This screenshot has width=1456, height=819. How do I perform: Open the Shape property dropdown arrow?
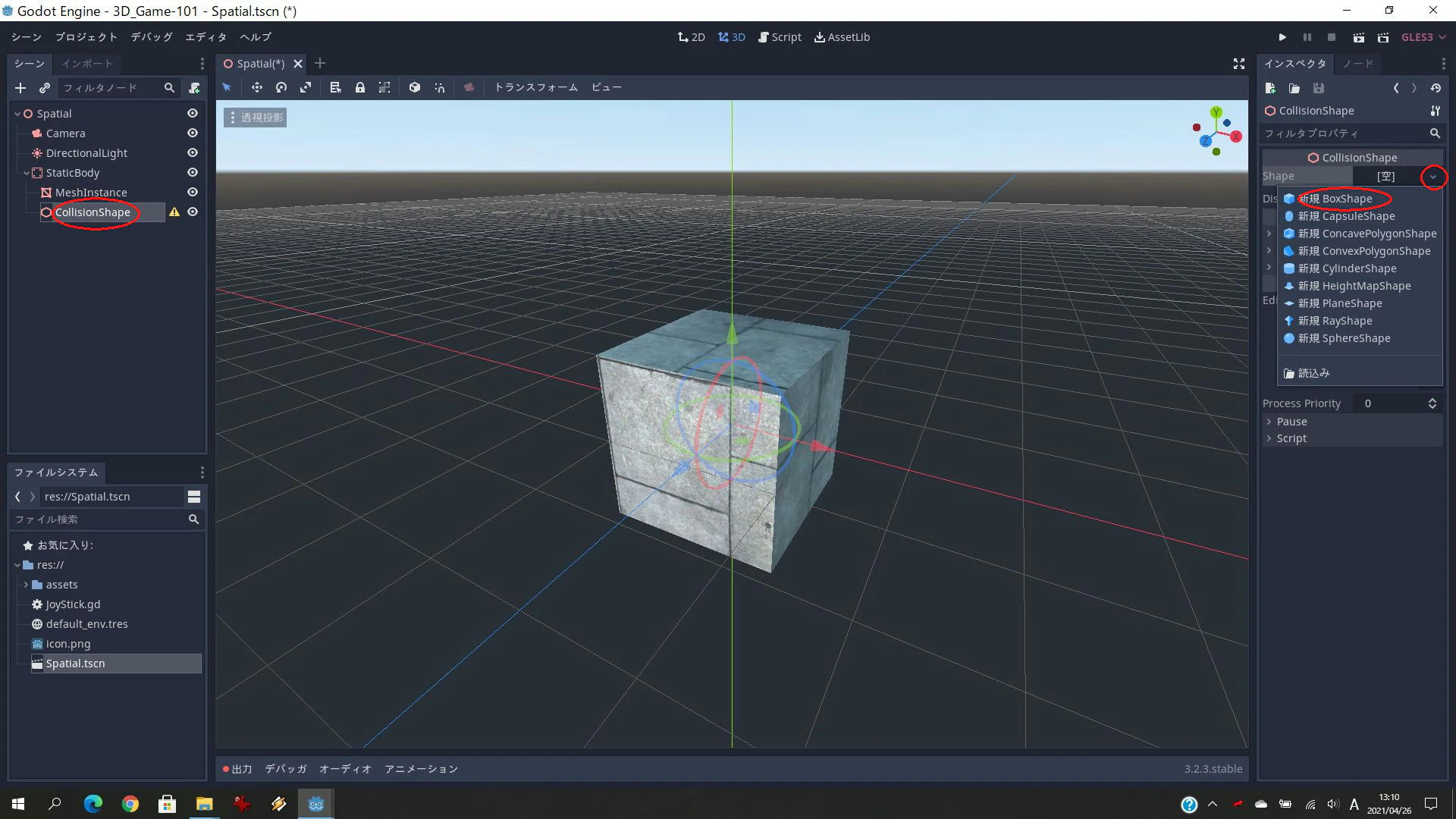click(x=1432, y=177)
